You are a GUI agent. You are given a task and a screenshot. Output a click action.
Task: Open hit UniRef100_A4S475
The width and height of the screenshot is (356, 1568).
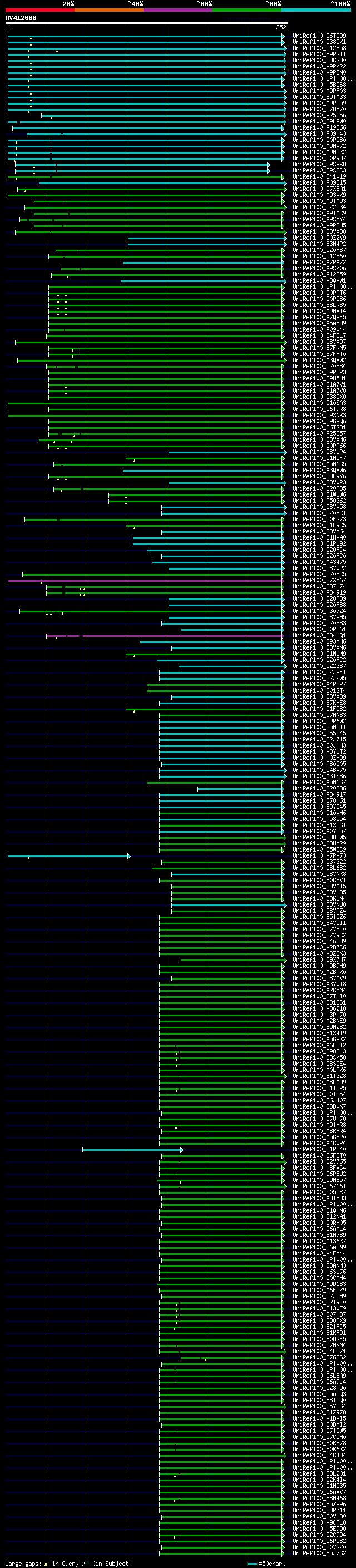click(319, 562)
